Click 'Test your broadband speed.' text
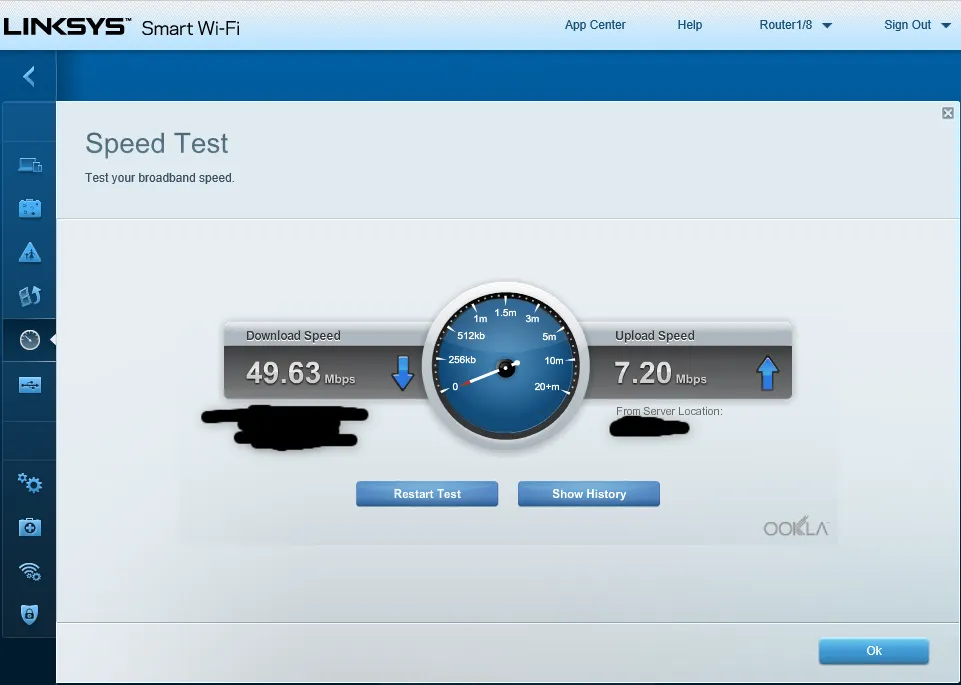 pyautogui.click(x=159, y=178)
